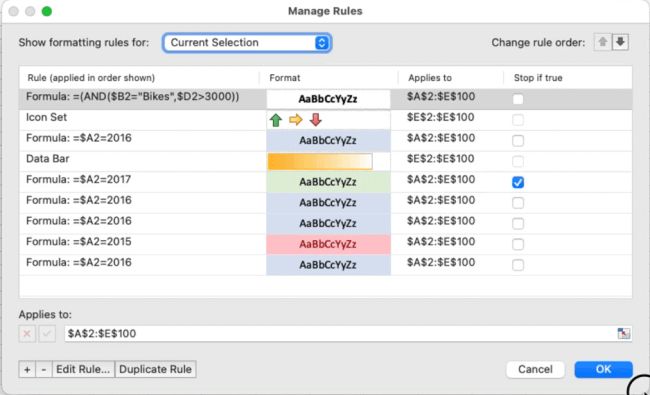Open Current Selection dropdown
The width and height of the screenshot is (650, 395).
click(247, 43)
